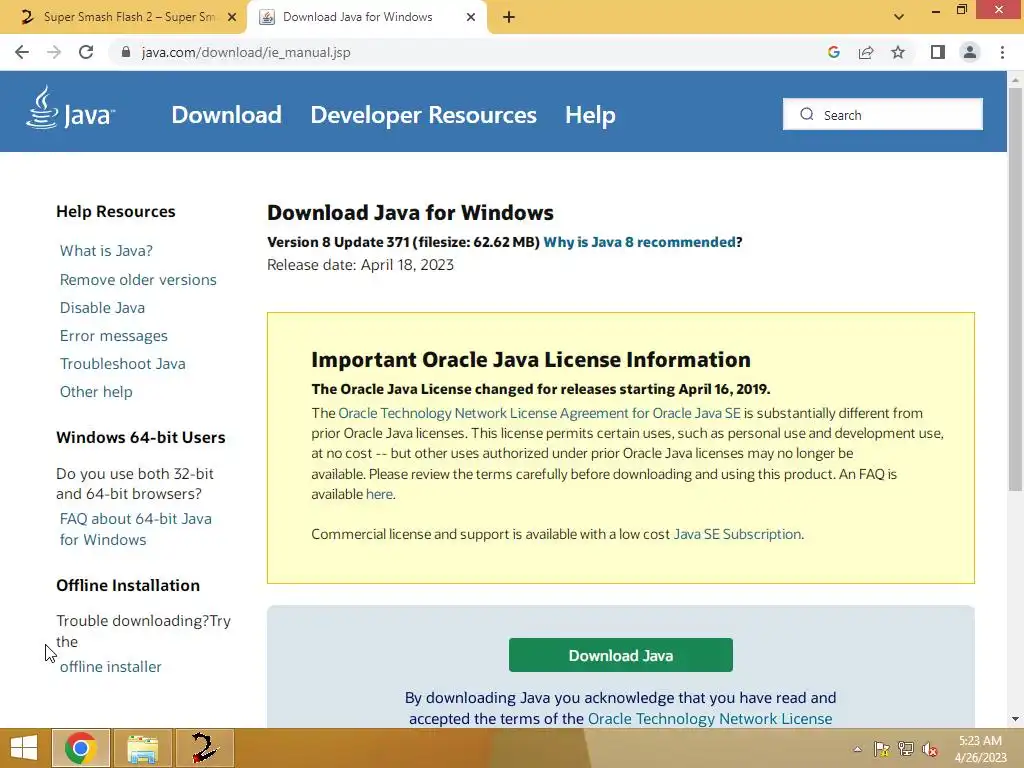Click the FAQ 'here' link
The width and height of the screenshot is (1024, 768).
click(379, 494)
